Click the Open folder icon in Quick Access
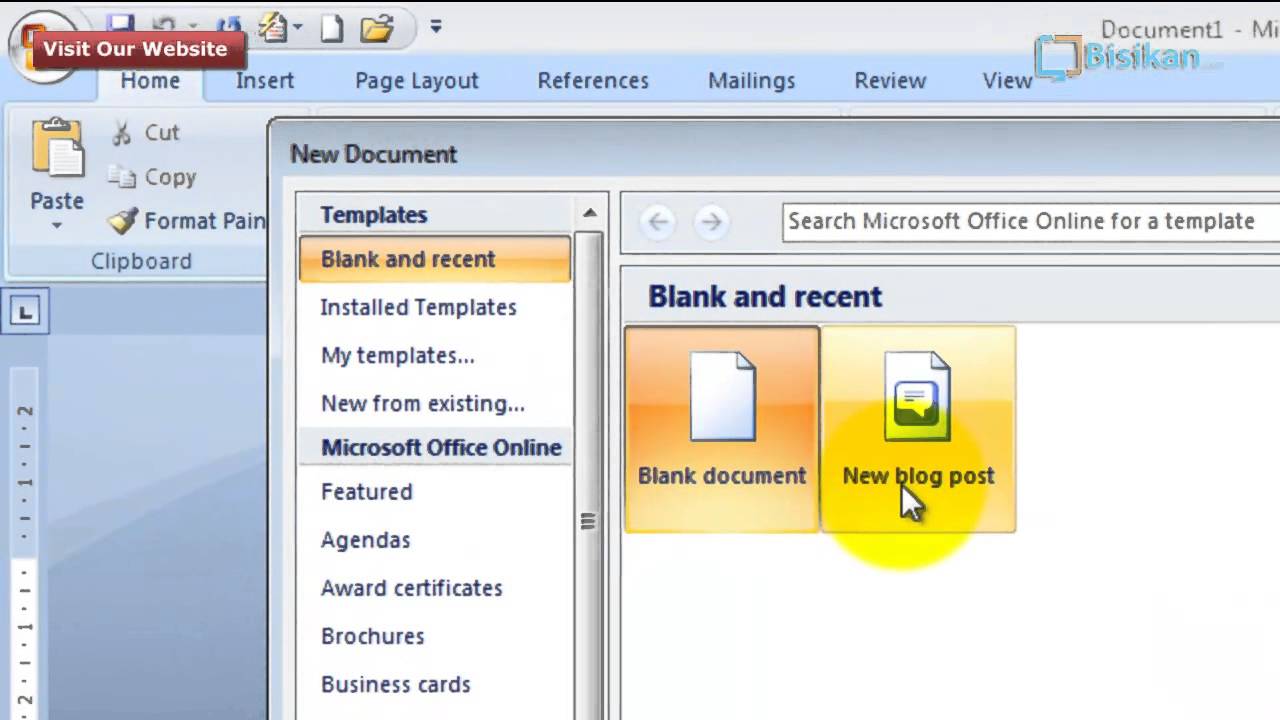 [377, 27]
